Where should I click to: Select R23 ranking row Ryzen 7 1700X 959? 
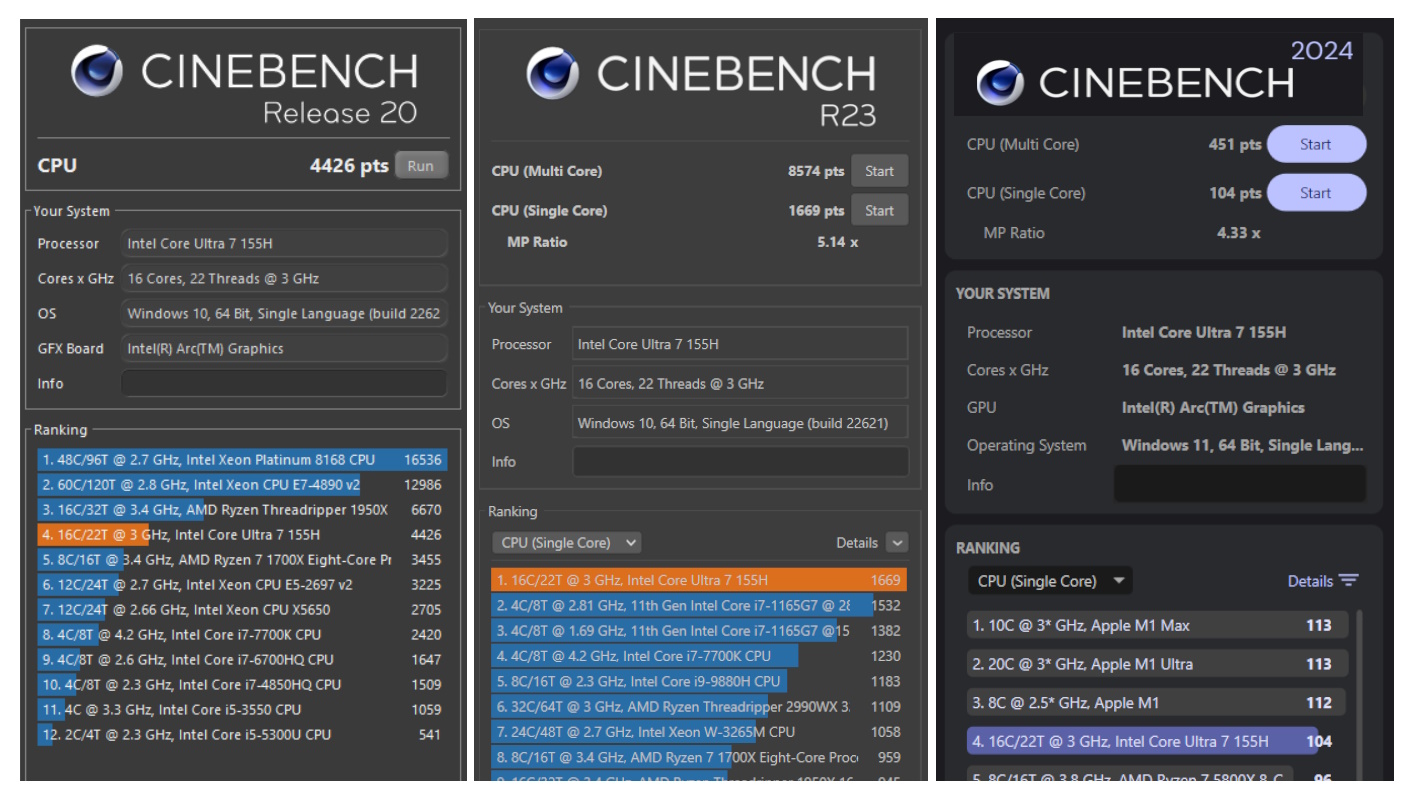pos(699,757)
